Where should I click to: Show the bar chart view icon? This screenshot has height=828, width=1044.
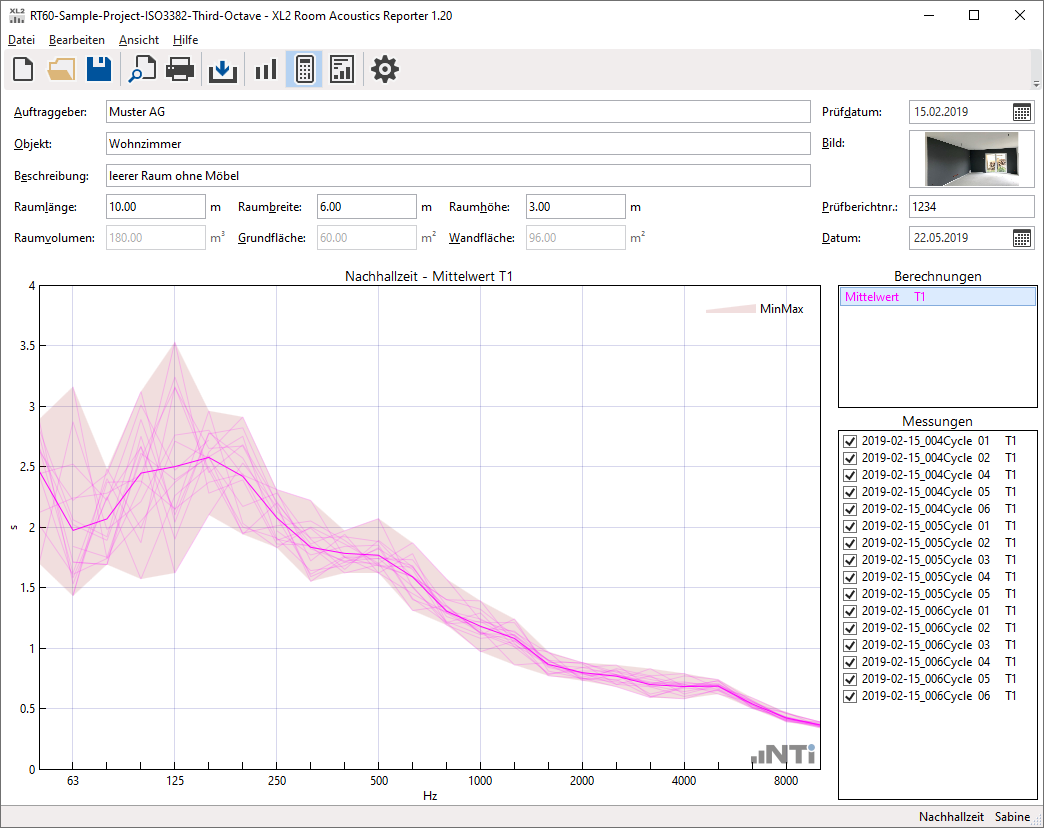(x=265, y=70)
